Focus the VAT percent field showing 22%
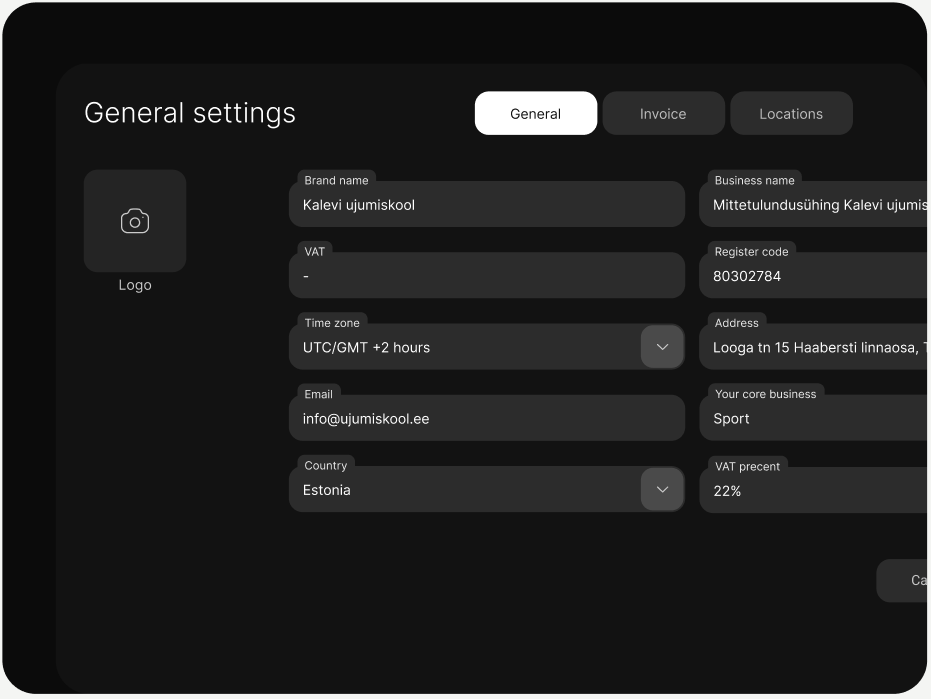The image size is (931, 699). 815,491
